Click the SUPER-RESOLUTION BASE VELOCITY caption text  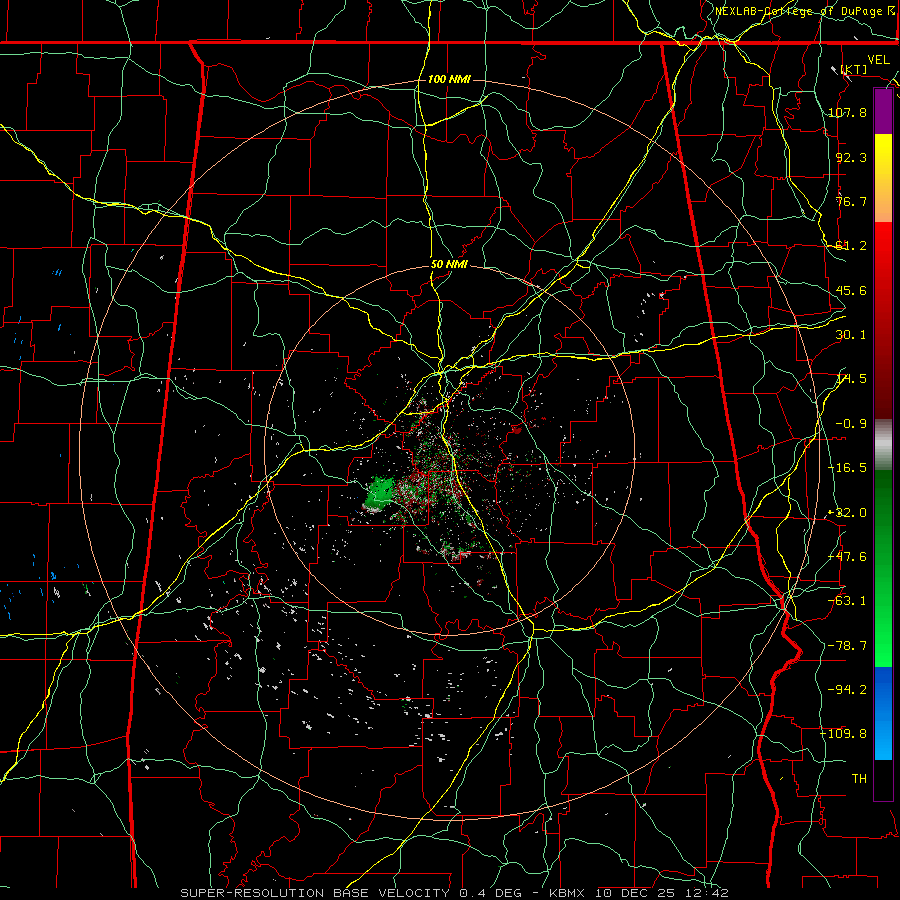(315, 893)
